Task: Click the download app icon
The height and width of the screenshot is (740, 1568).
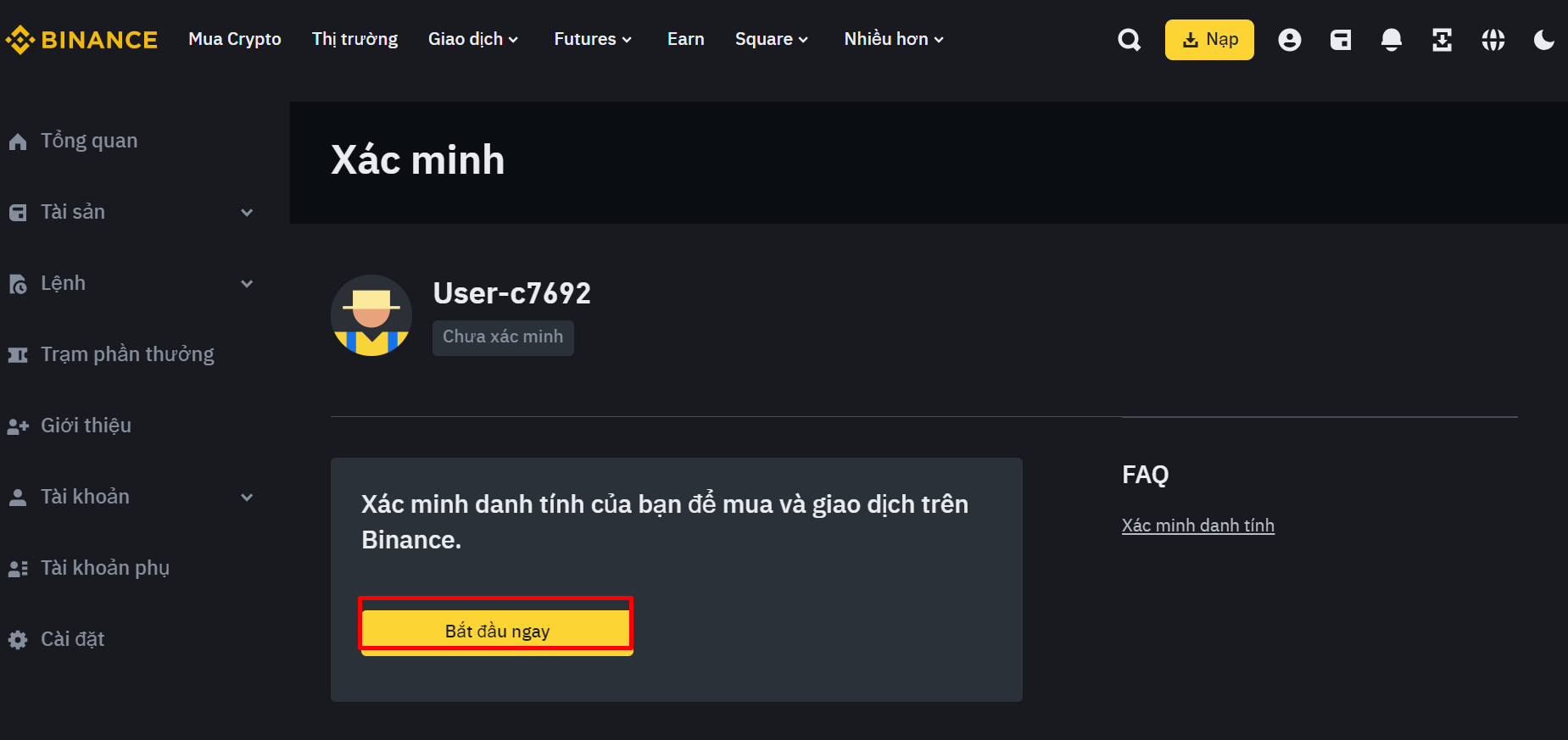Action: [x=1442, y=40]
